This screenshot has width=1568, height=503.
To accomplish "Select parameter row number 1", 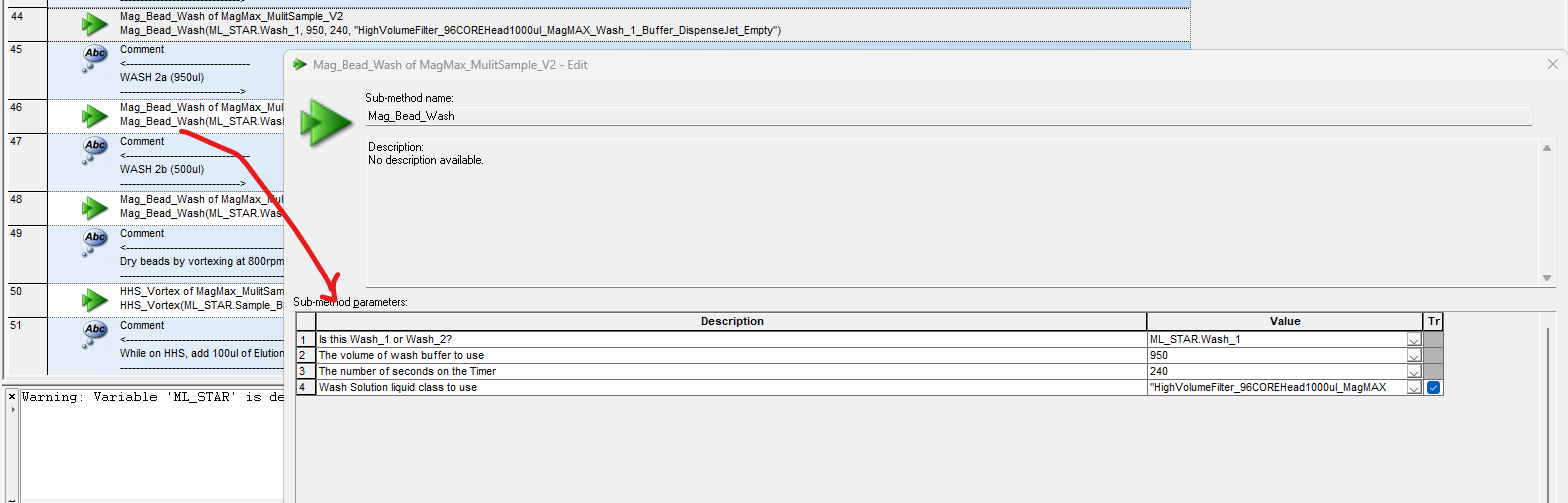I will pos(306,340).
